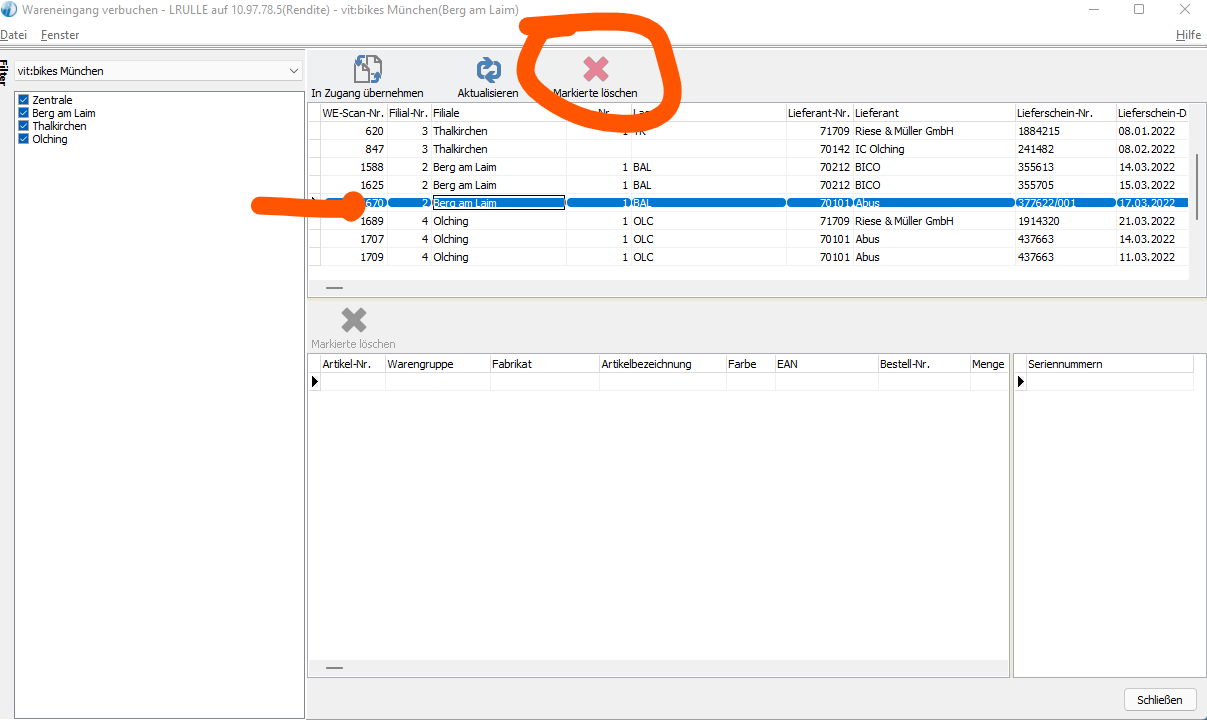Select the row with WE-Scan-Nr. 847
Screen dimensions: 1207x720
748,149
